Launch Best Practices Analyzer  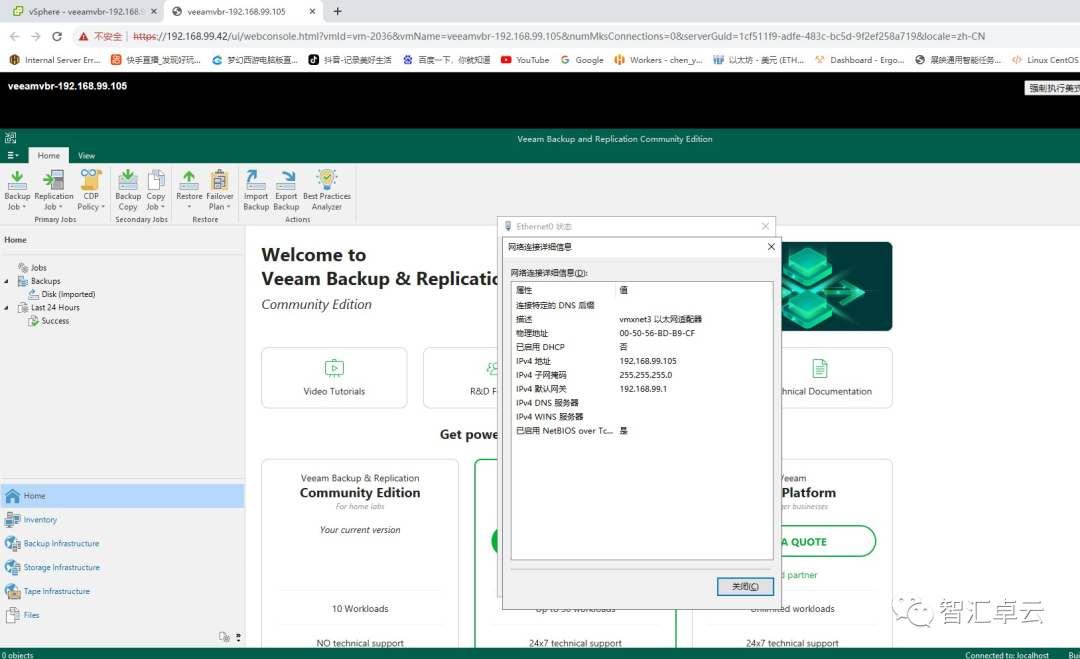326,190
